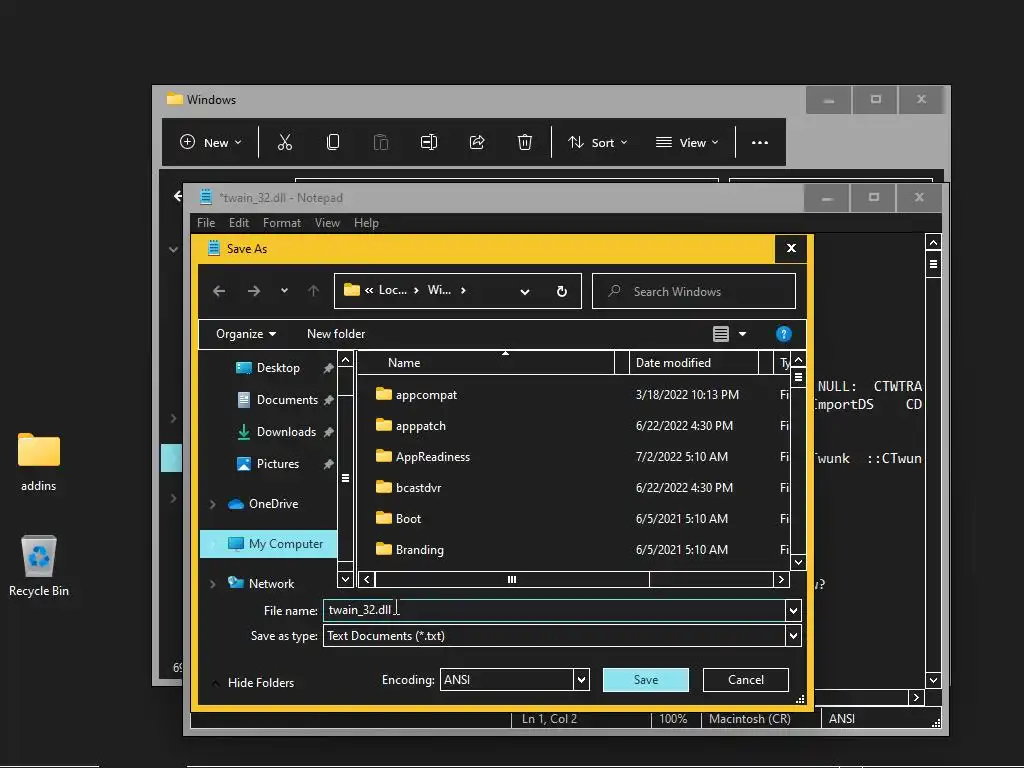Screen dimensions: 1024x768
Task: Click the Copy icon in Explorer toolbar
Action: [332, 142]
